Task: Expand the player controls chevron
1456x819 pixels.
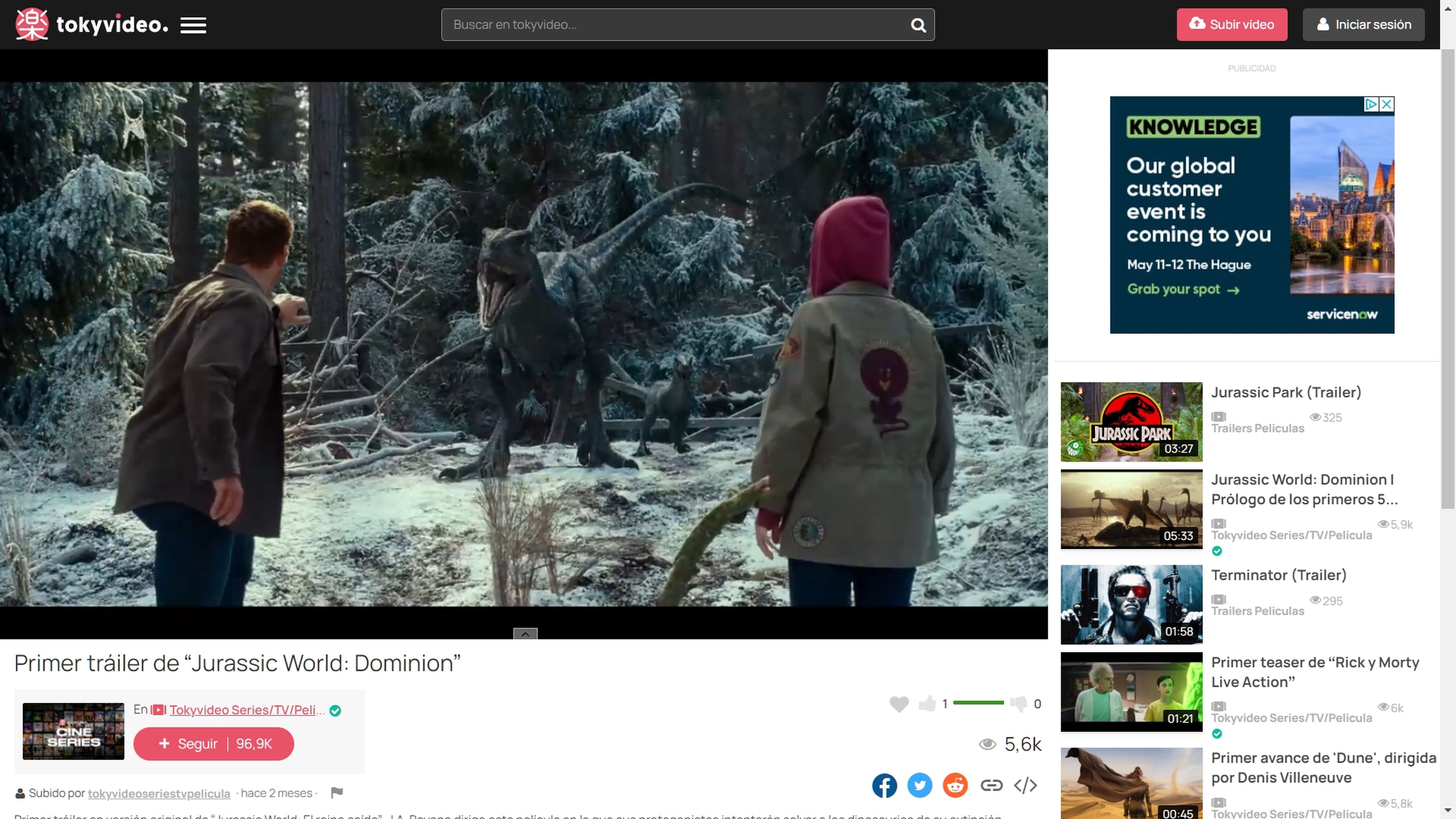Action: (525, 634)
